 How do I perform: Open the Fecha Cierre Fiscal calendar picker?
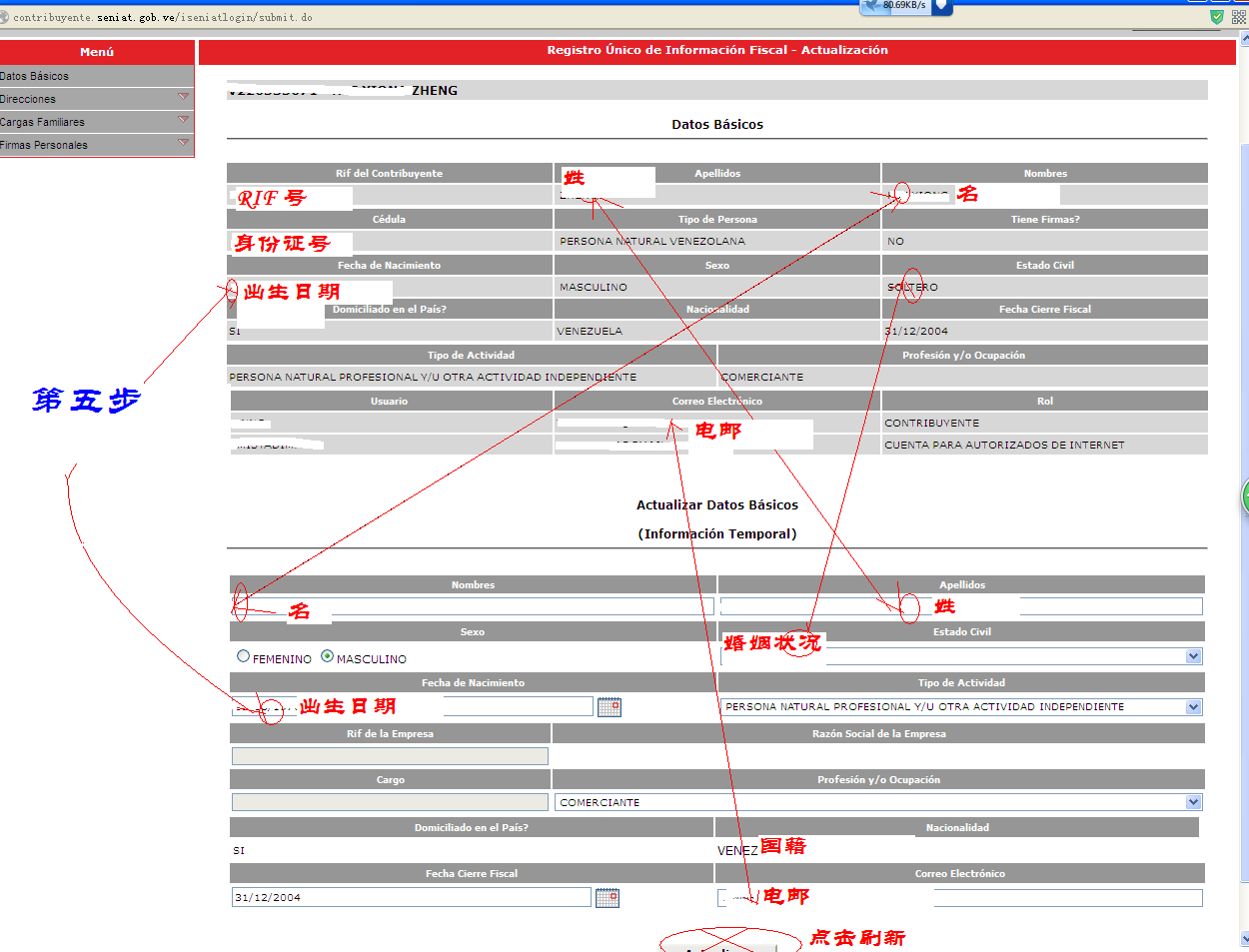[608, 898]
